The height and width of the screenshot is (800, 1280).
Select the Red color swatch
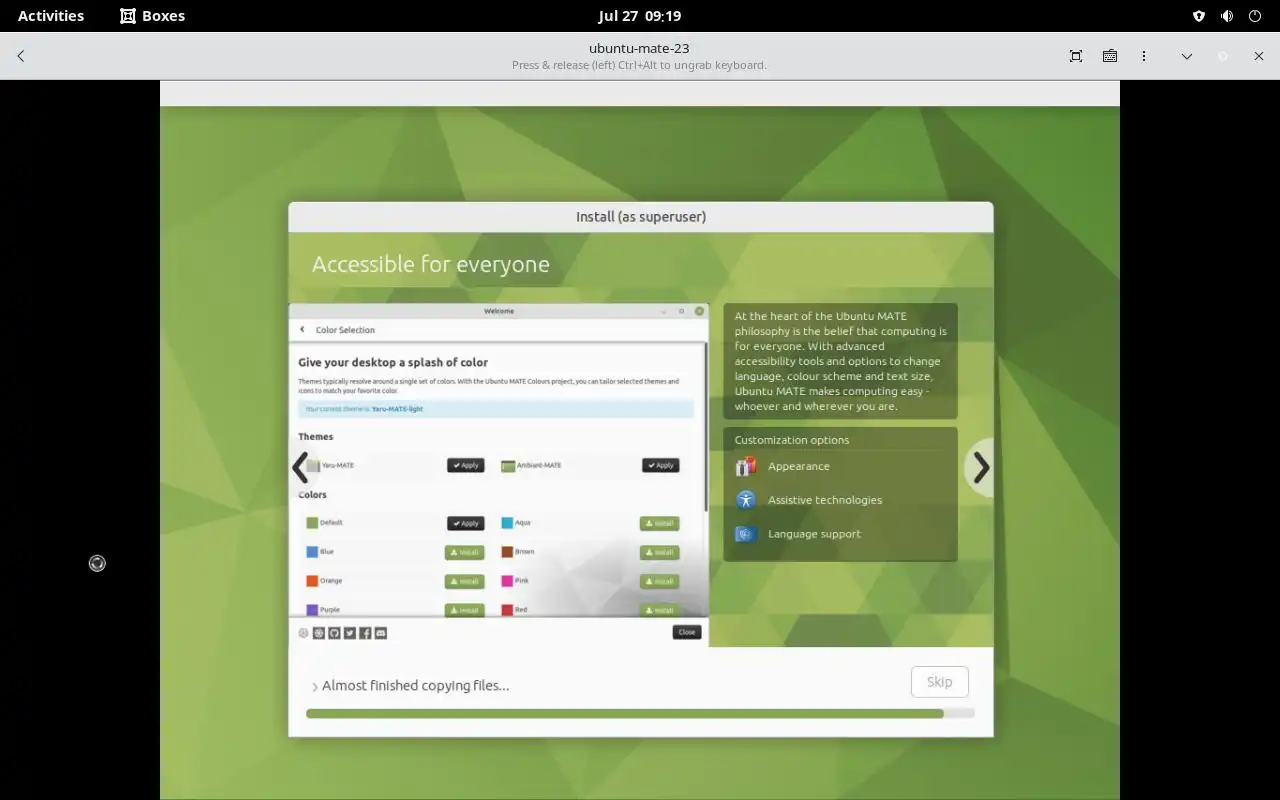tap(507, 609)
